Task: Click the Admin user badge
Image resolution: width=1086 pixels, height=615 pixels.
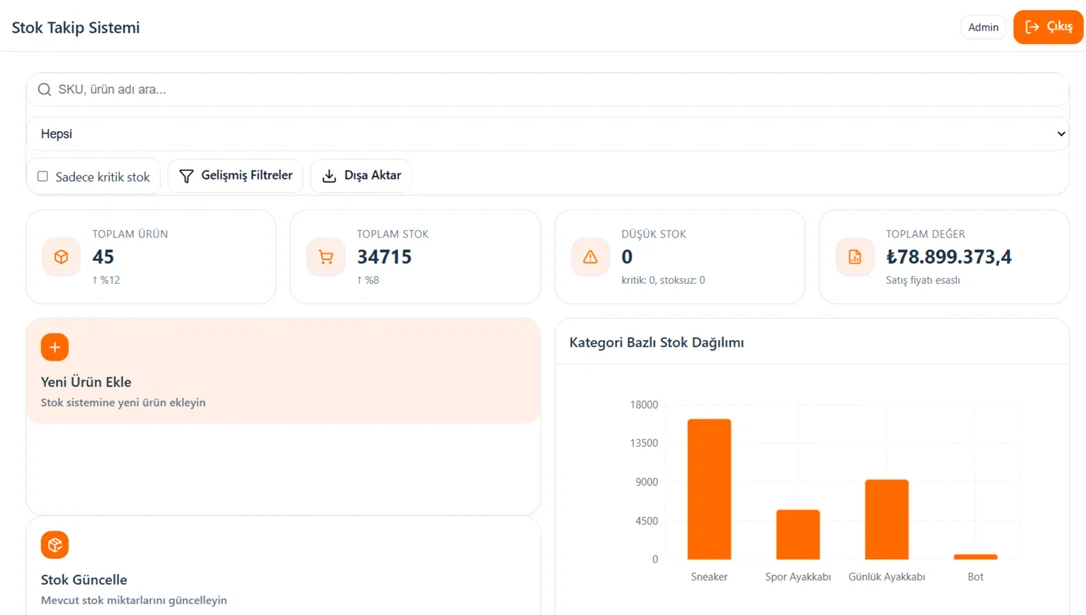Action: point(983,27)
